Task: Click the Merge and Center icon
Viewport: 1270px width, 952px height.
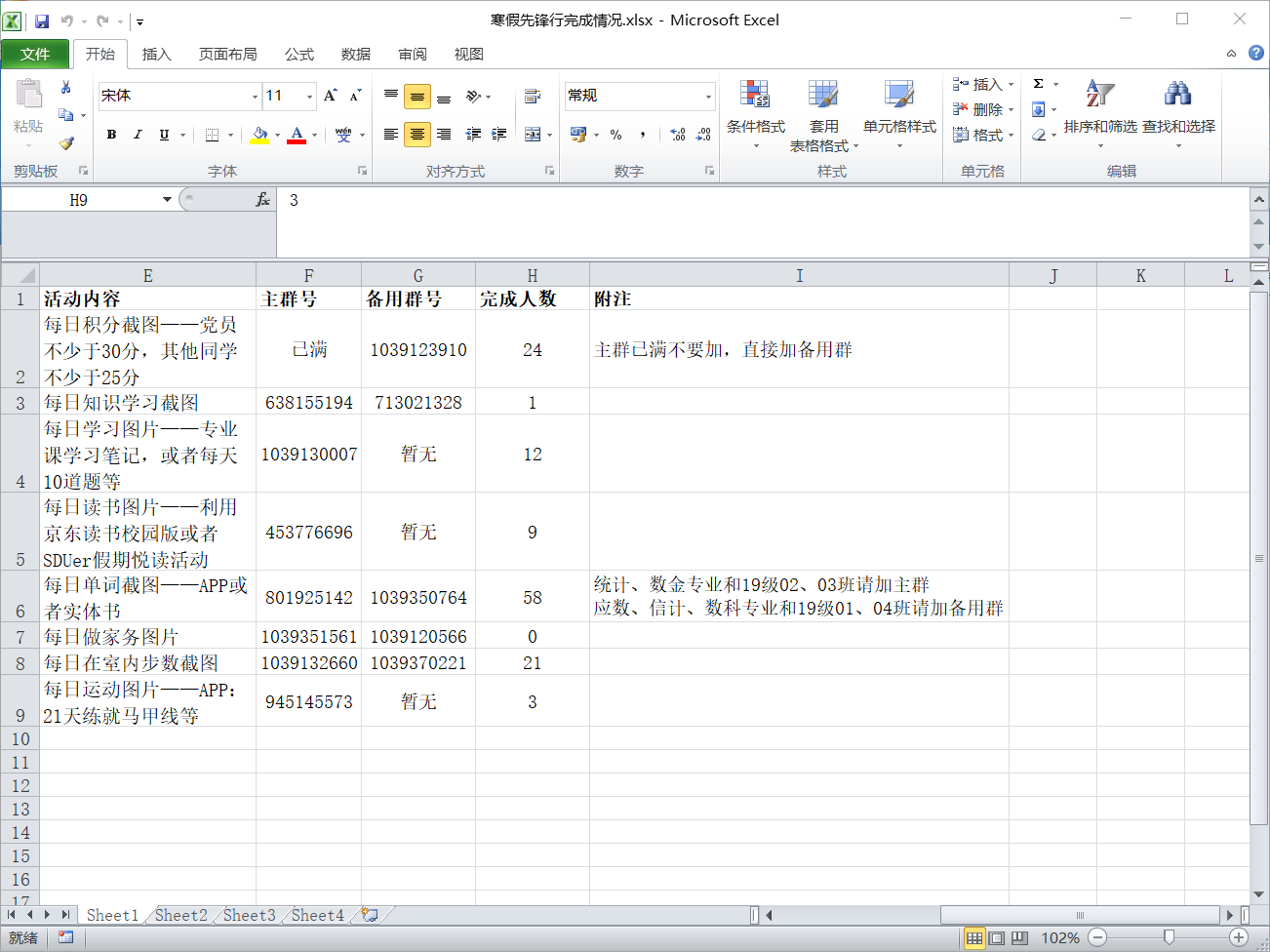Action: 533,135
